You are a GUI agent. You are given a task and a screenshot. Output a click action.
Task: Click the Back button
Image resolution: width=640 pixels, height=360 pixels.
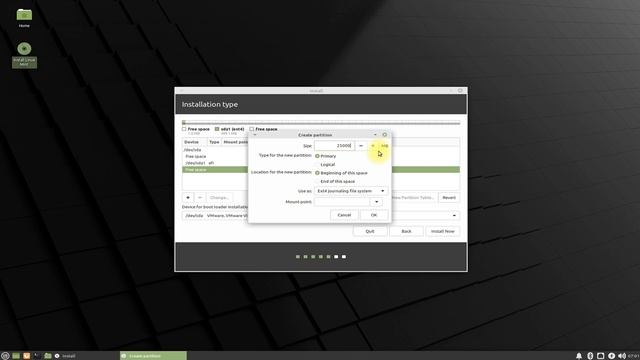(407, 231)
